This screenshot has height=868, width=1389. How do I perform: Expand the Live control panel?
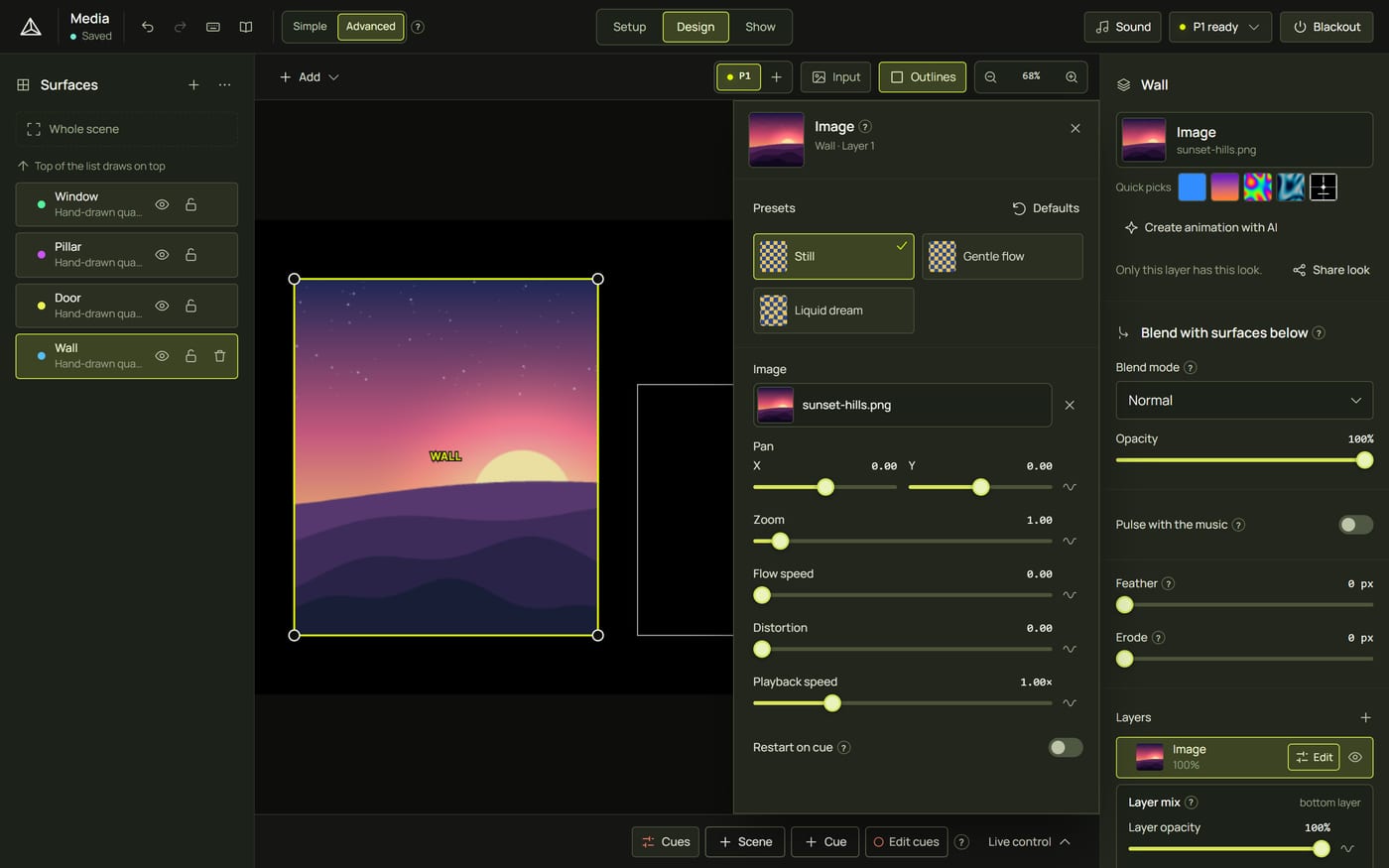pyautogui.click(x=1029, y=842)
